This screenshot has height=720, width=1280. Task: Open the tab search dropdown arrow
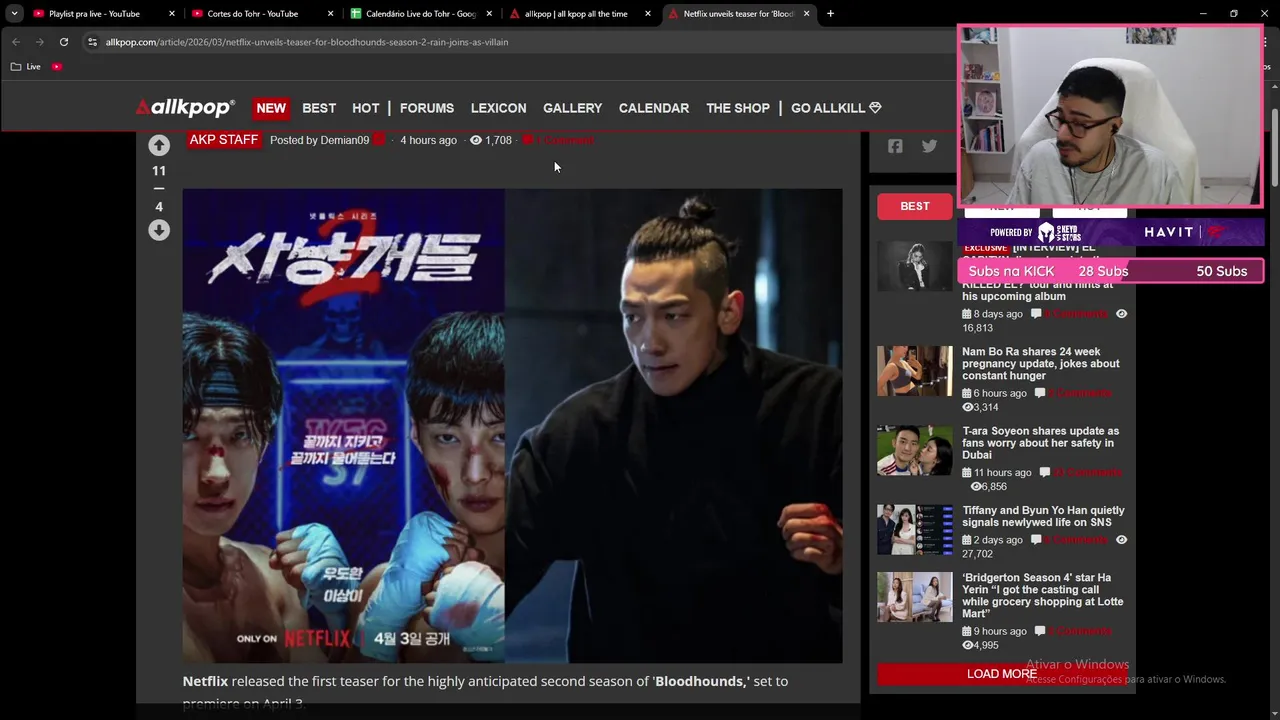pos(14,14)
